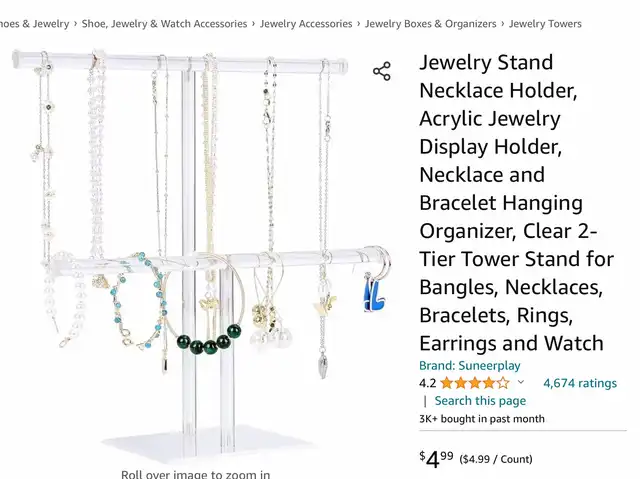Select the Jewelry Towers breadcrumb
Screen dimensions: 640x479
pyautogui.click(x=545, y=24)
